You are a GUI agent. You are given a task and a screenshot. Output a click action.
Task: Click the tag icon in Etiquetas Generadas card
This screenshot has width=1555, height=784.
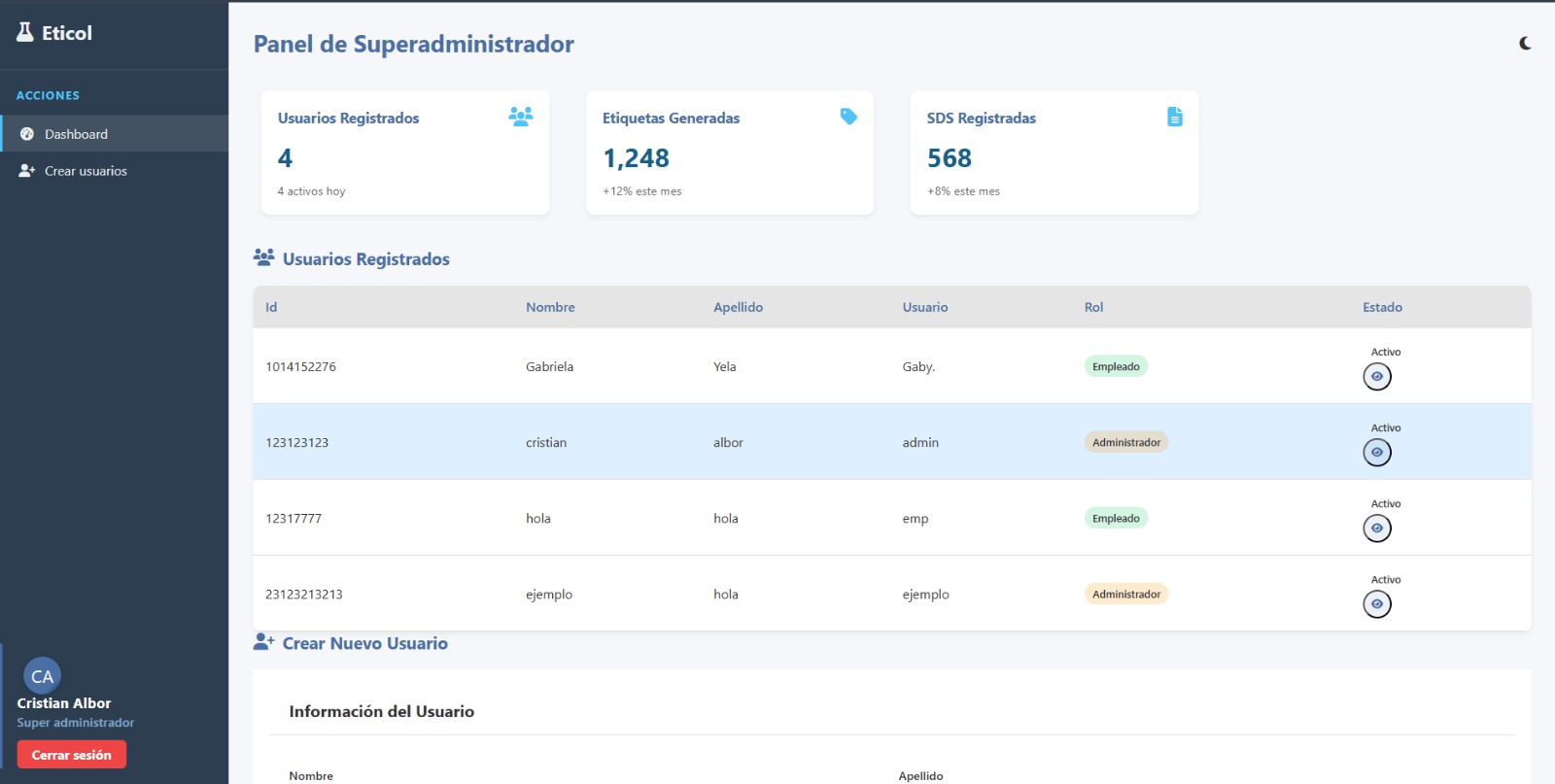pos(848,117)
